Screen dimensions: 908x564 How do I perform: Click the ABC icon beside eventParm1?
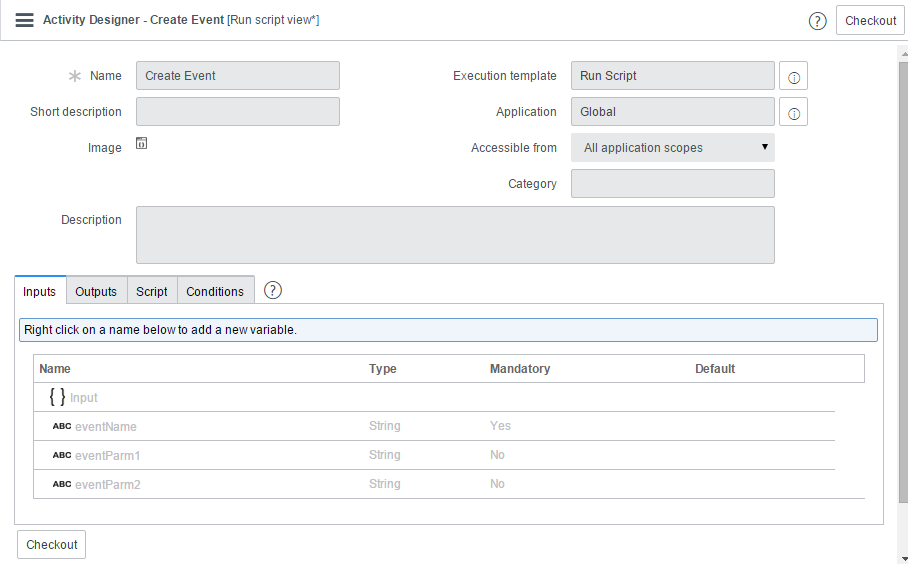(62, 455)
